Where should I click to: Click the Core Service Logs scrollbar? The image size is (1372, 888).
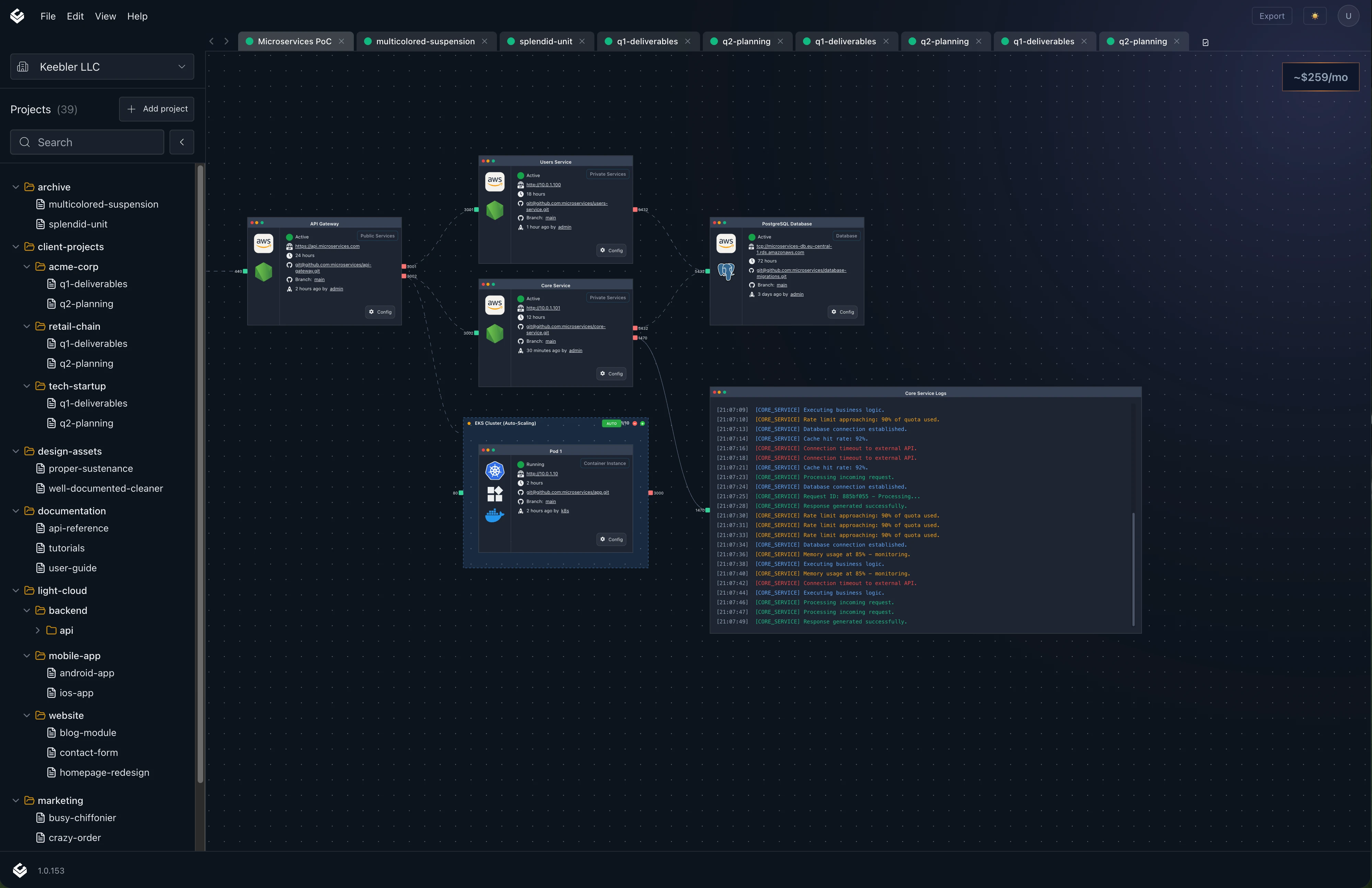1133,569
